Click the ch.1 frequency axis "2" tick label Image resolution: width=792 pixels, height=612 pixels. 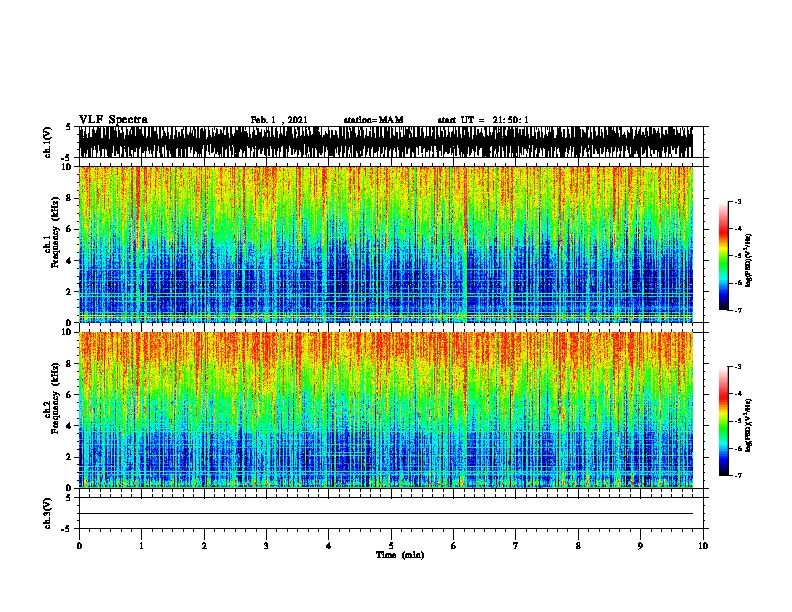69,292
